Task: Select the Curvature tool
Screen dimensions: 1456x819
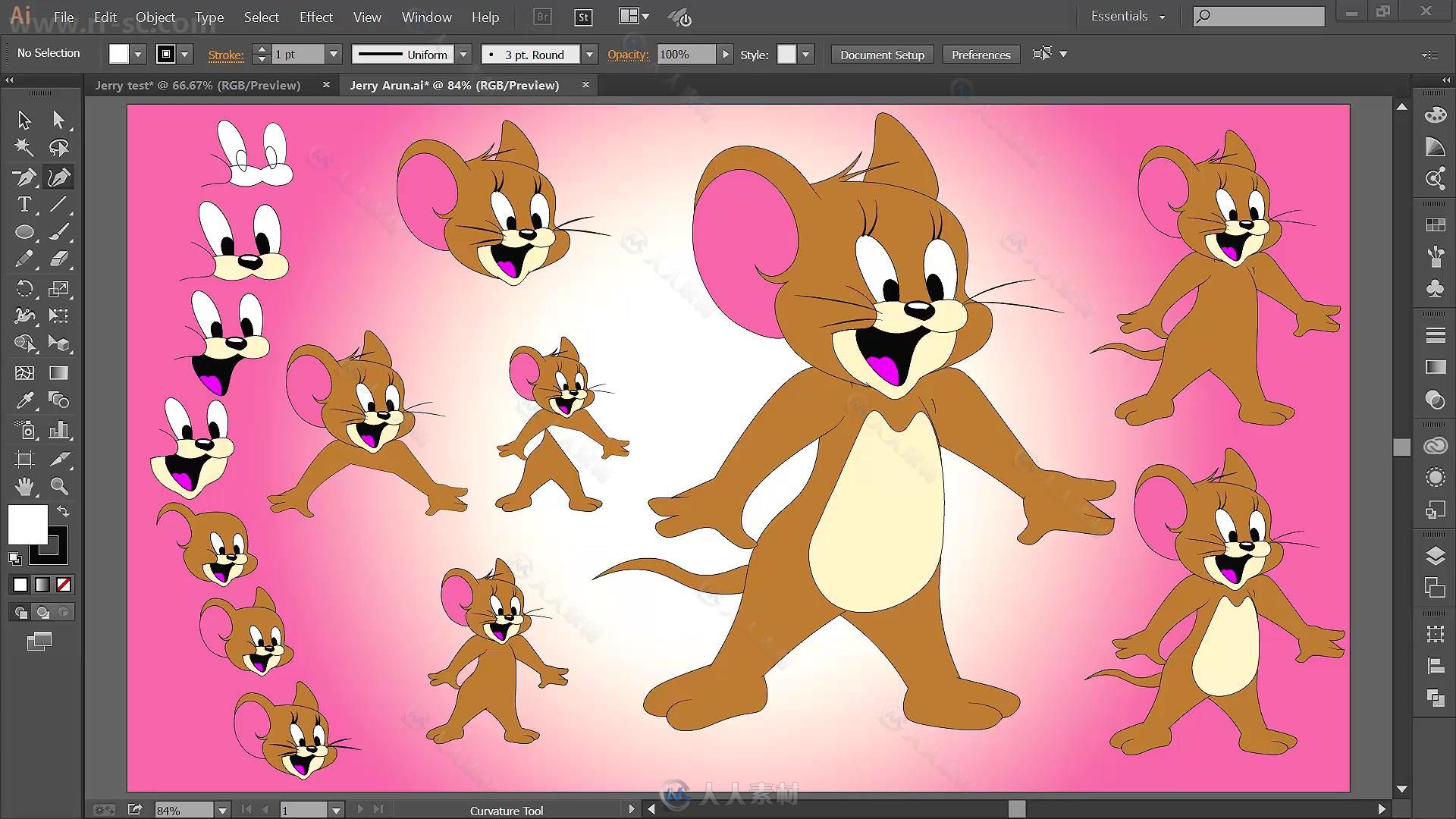Action: (58, 177)
